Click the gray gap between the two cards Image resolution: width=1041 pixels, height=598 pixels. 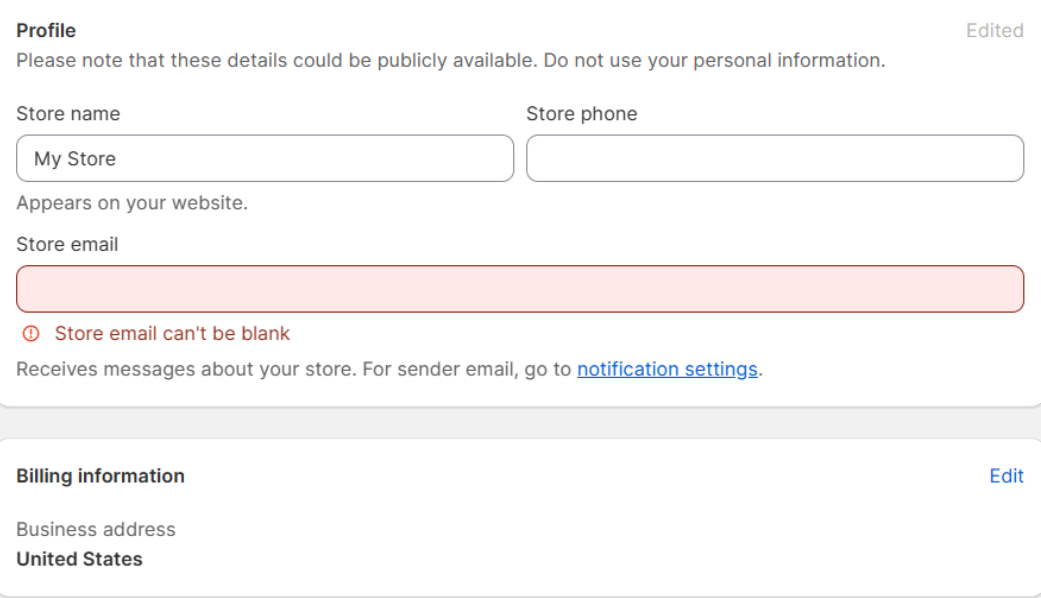tap(520, 423)
